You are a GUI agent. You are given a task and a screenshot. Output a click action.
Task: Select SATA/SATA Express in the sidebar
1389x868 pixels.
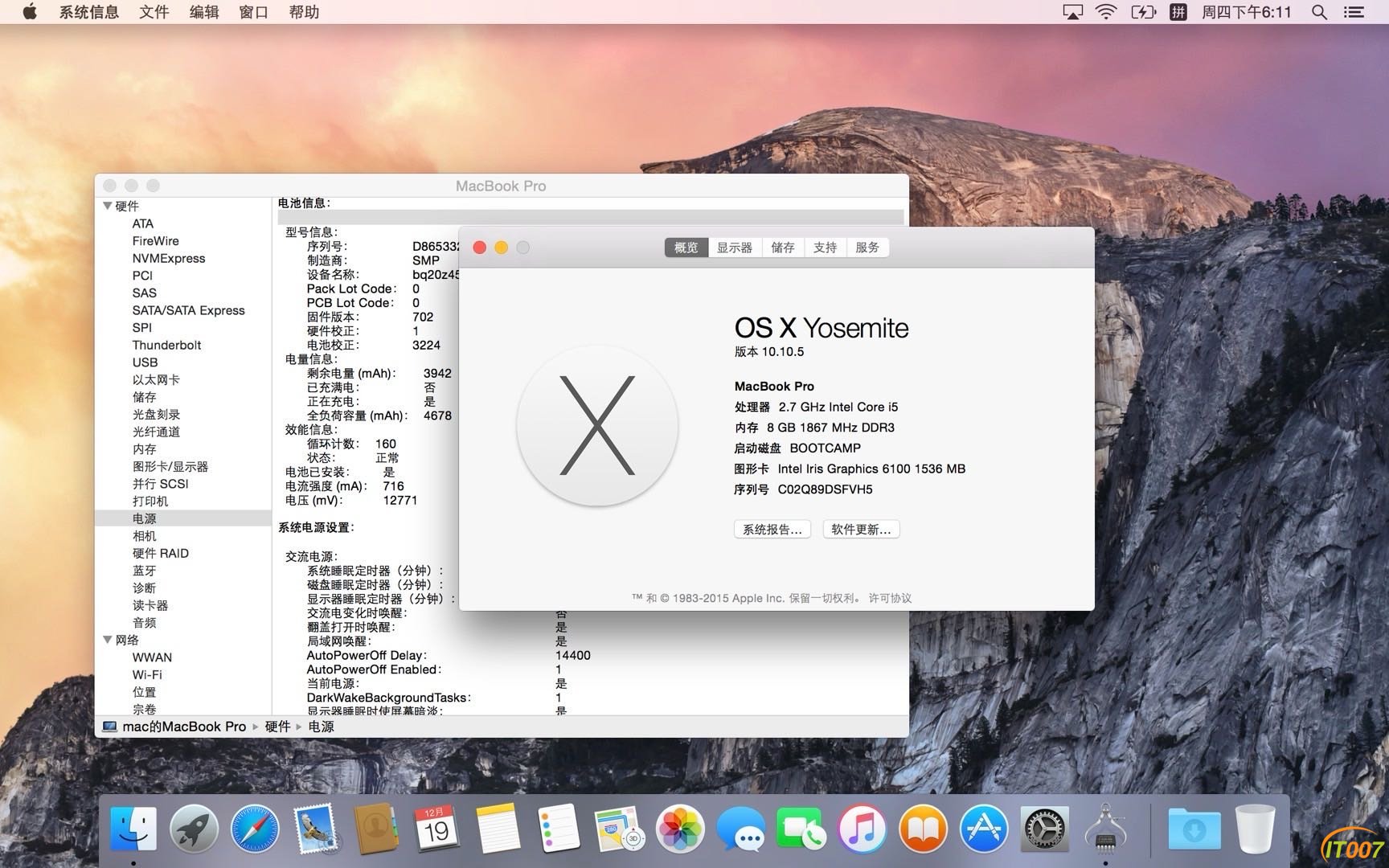pyautogui.click(x=189, y=310)
